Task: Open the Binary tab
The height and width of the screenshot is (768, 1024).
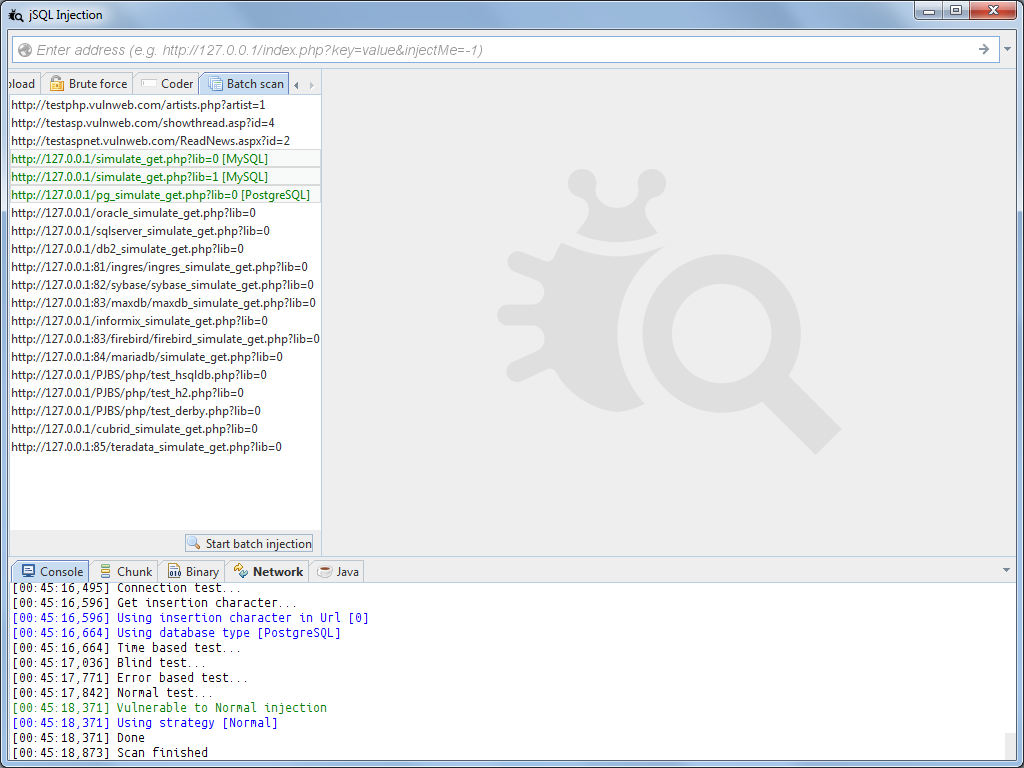Action: tap(193, 571)
